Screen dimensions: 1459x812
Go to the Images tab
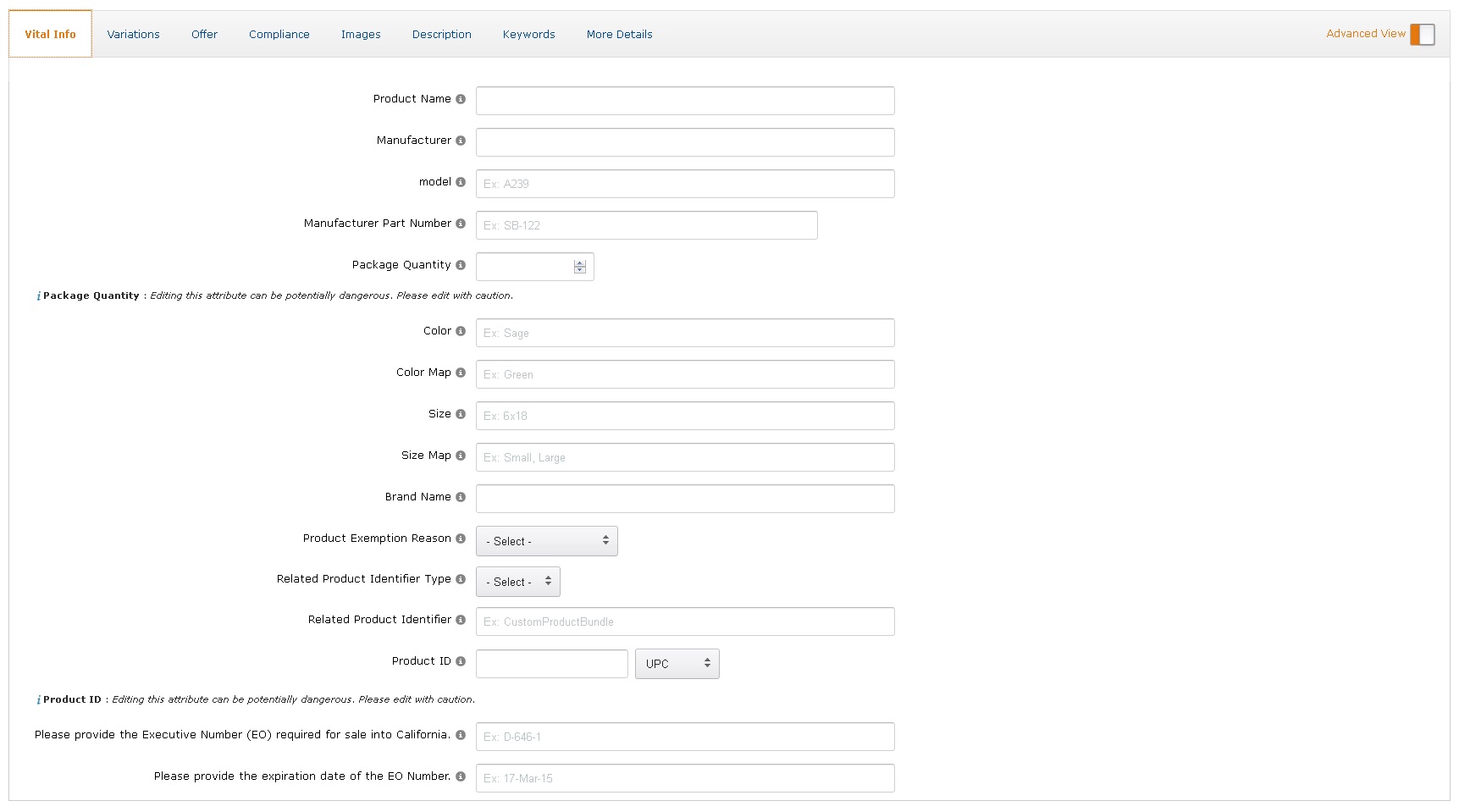pos(361,35)
